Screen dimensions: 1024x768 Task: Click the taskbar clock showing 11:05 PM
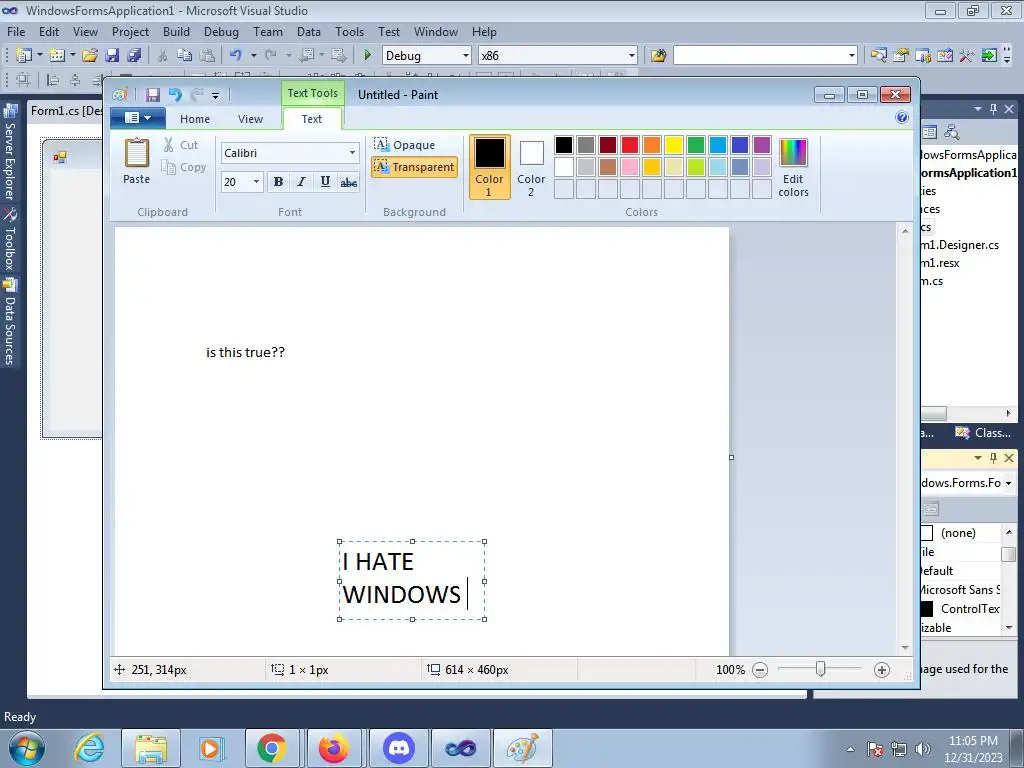(x=973, y=749)
